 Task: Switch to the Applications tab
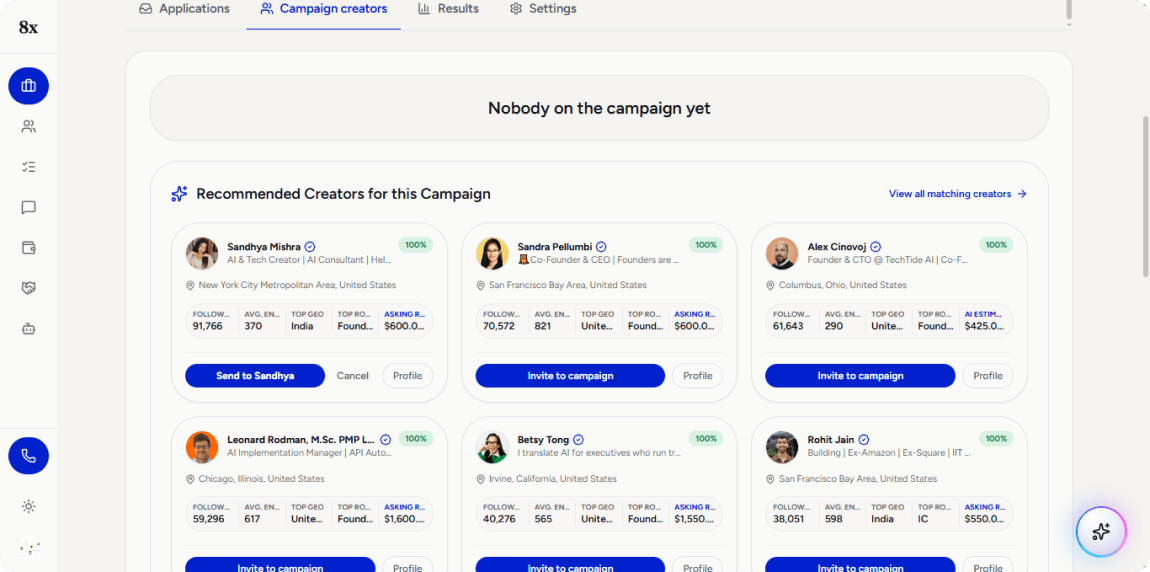(184, 9)
